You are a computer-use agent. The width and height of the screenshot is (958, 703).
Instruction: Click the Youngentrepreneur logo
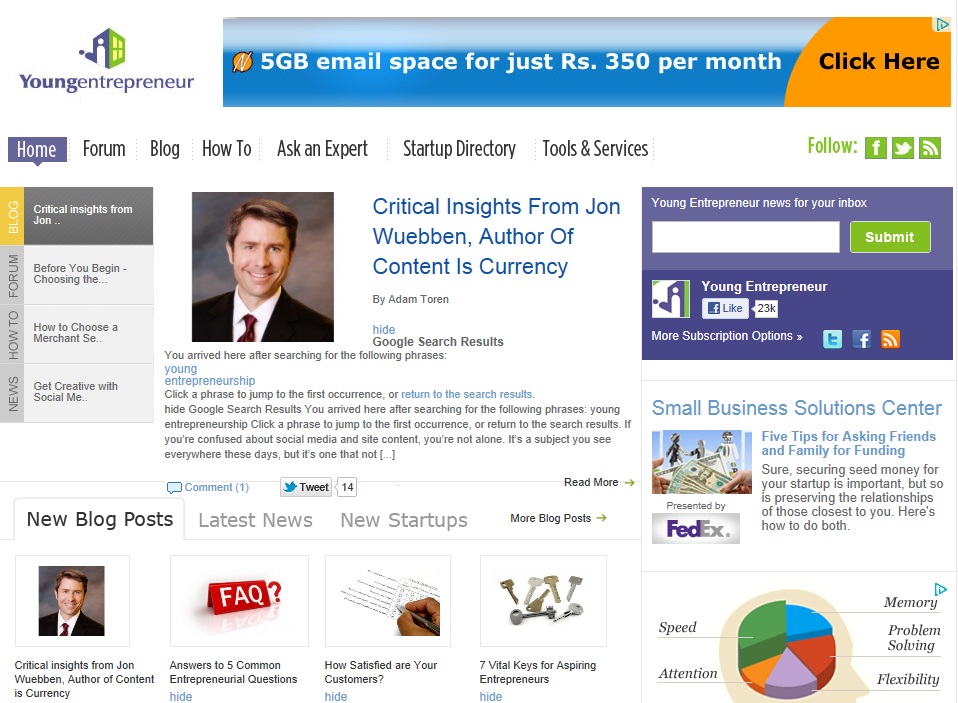pyautogui.click(x=106, y=61)
